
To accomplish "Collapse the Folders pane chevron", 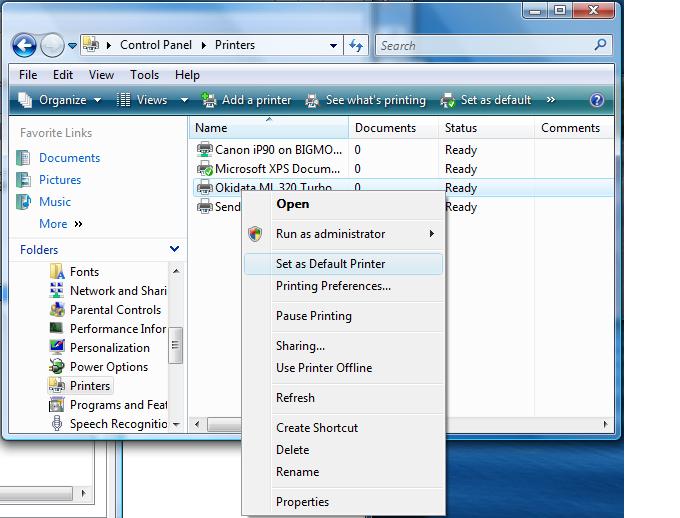I will pos(174,249).
